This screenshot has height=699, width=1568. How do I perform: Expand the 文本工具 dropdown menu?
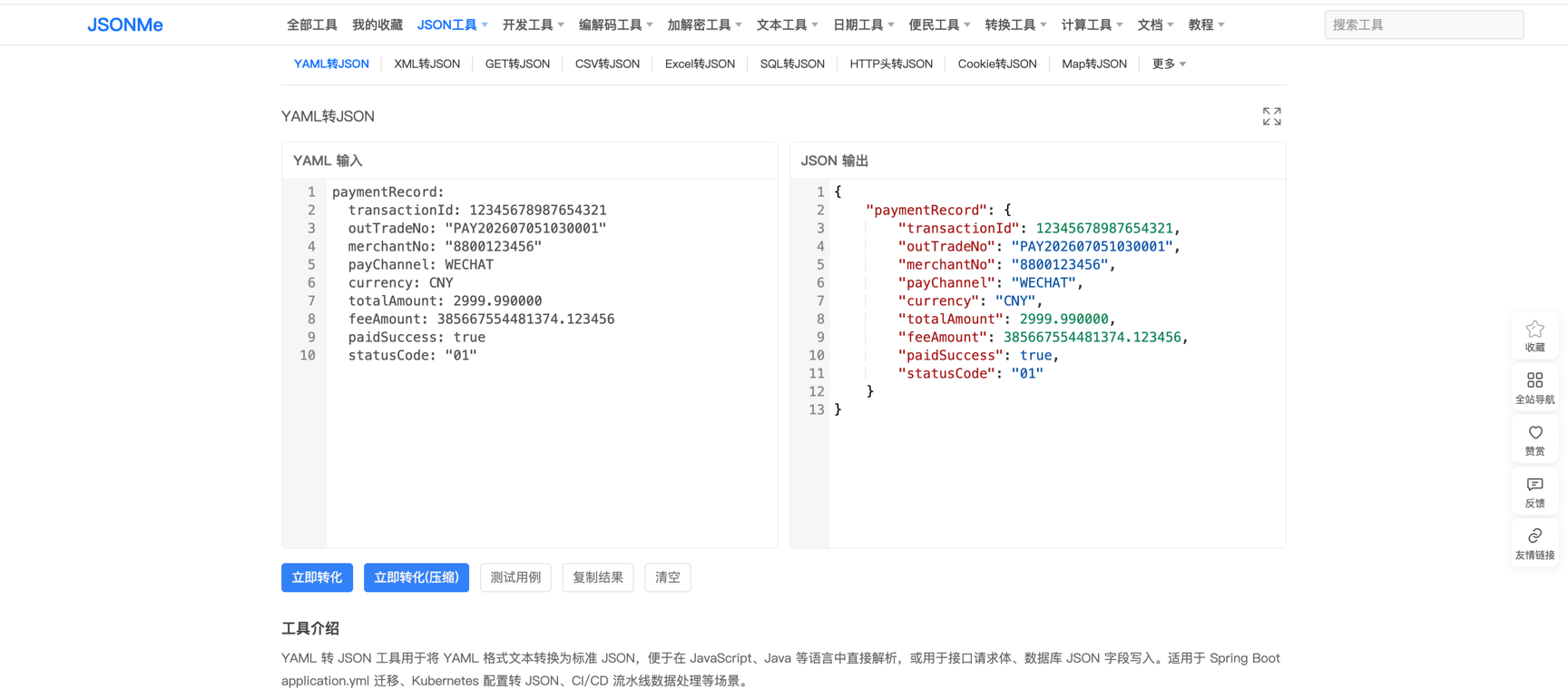788,25
